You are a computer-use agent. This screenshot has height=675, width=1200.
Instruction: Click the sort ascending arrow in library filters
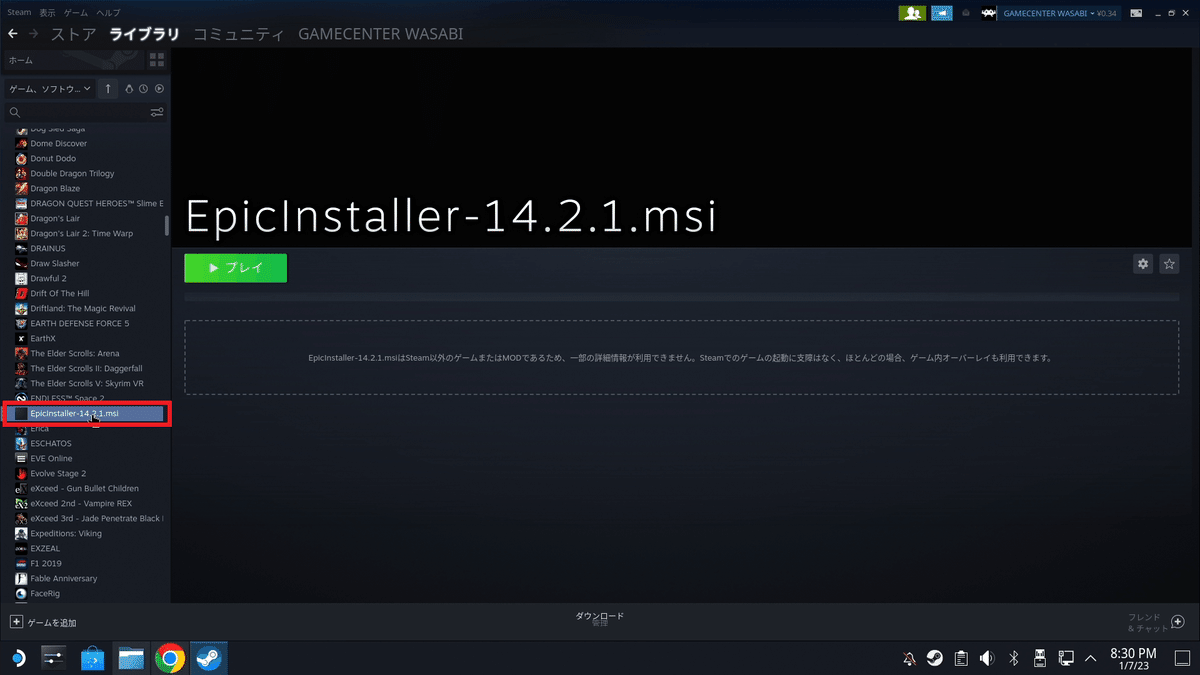[108, 89]
